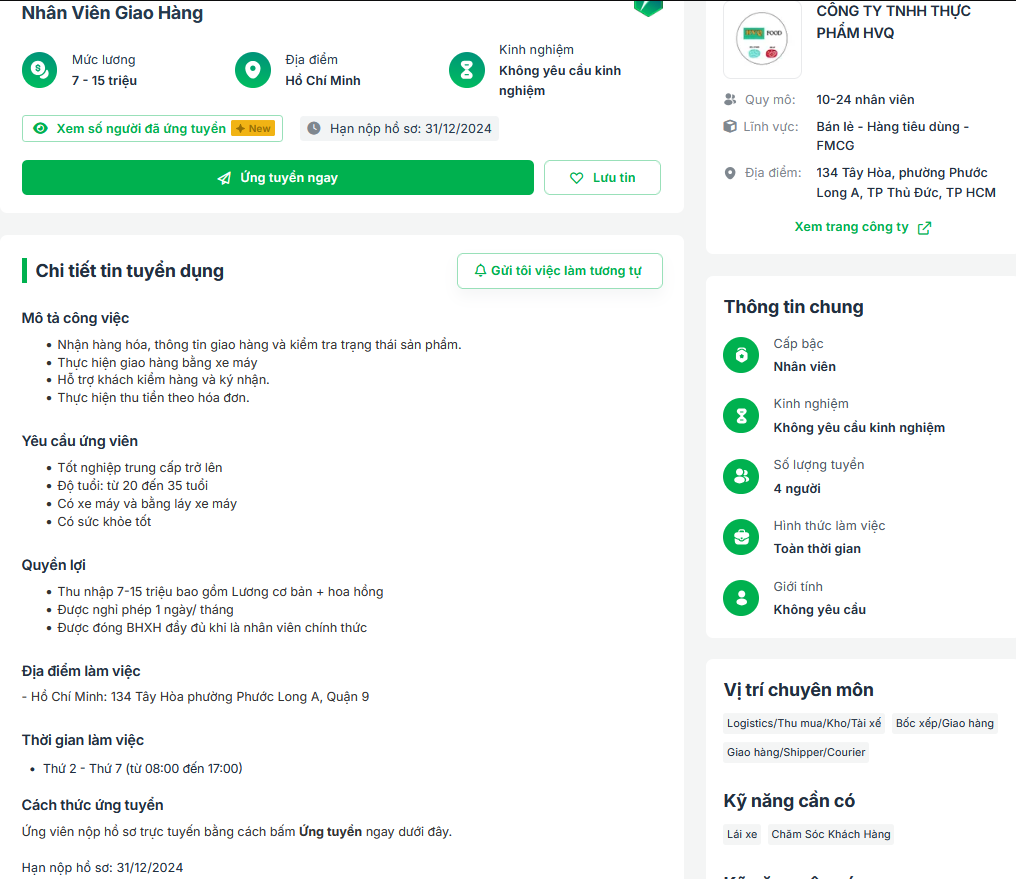This screenshot has height=879, width=1016.
Task: Click the Cấp bậc badge icon
Action: click(x=741, y=355)
